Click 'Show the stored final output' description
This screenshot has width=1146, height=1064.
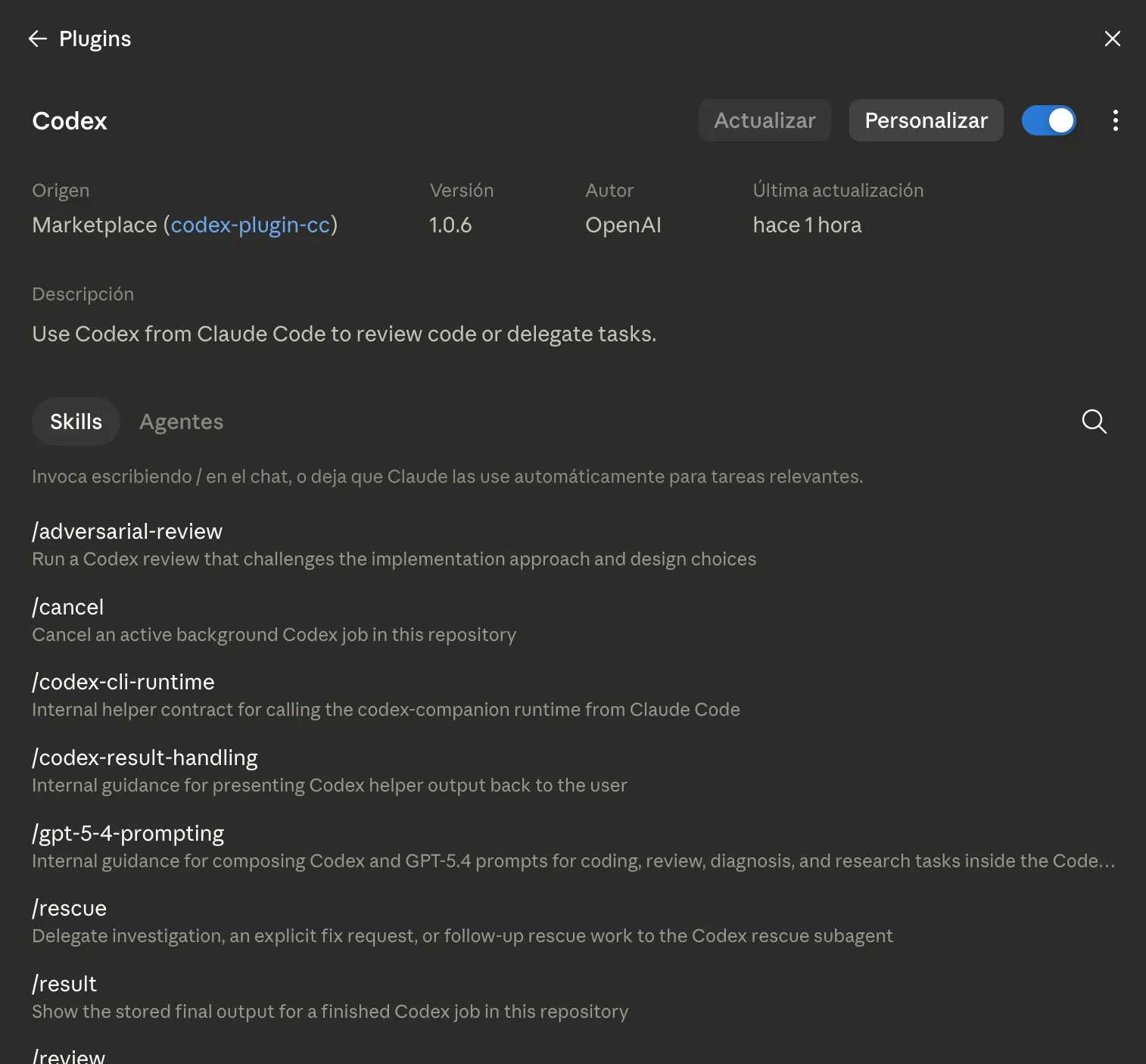click(x=330, y=1012)
